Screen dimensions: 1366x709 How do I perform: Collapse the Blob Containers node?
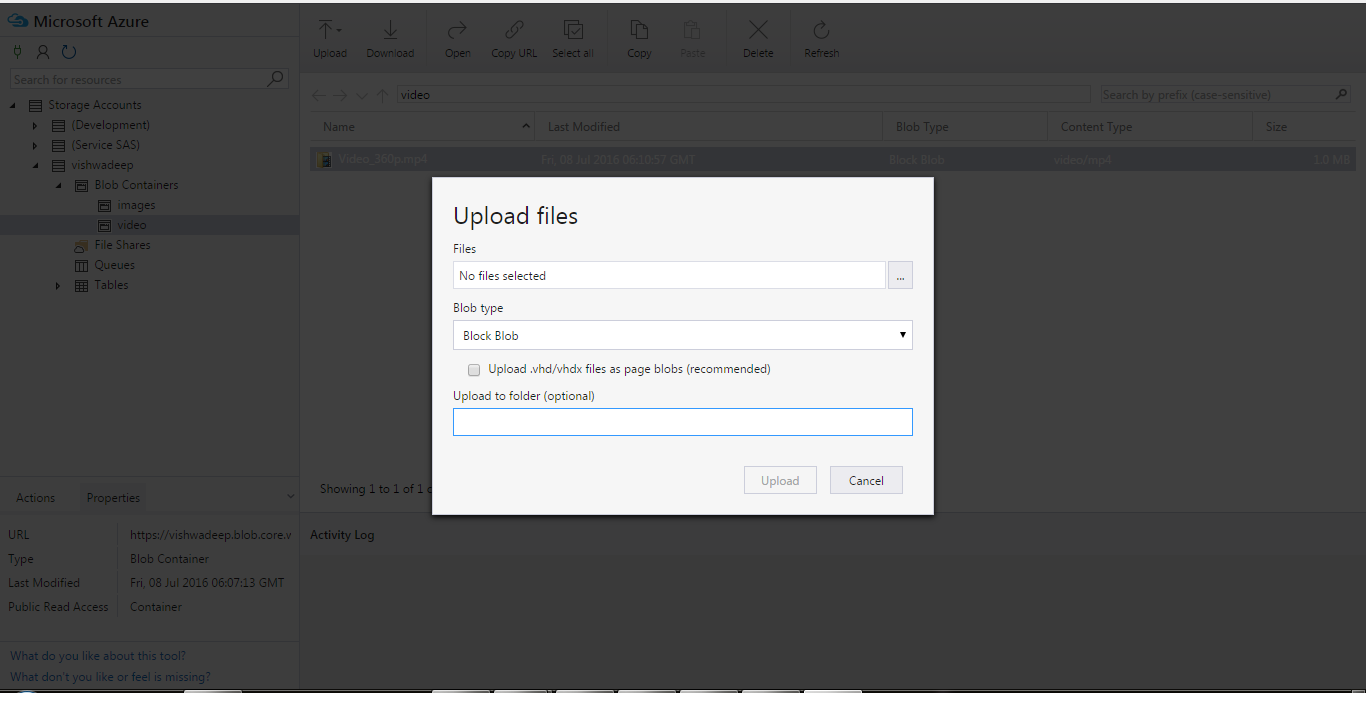pos(58,185)
